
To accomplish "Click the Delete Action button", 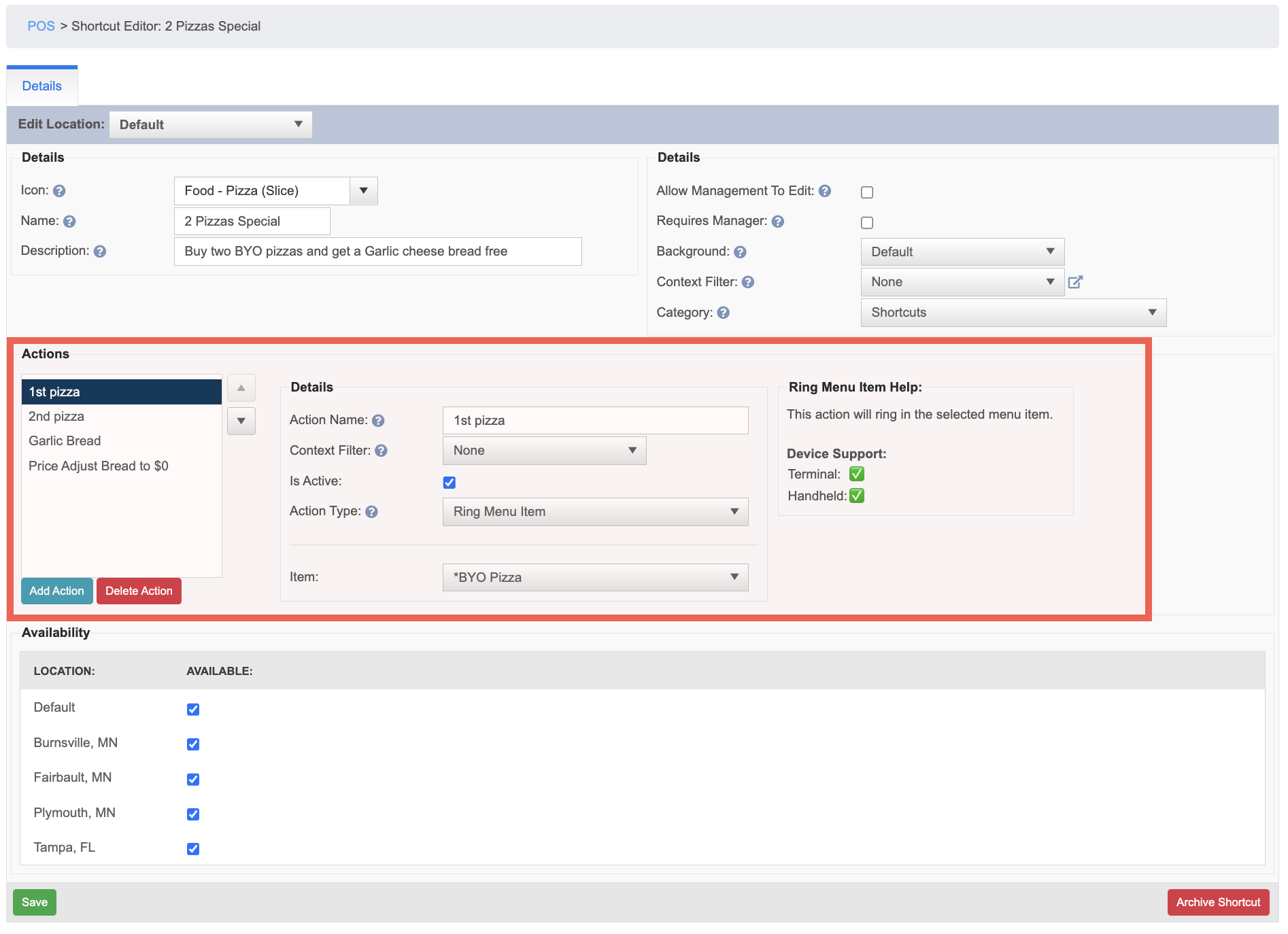I will click(x=139, y=591).
